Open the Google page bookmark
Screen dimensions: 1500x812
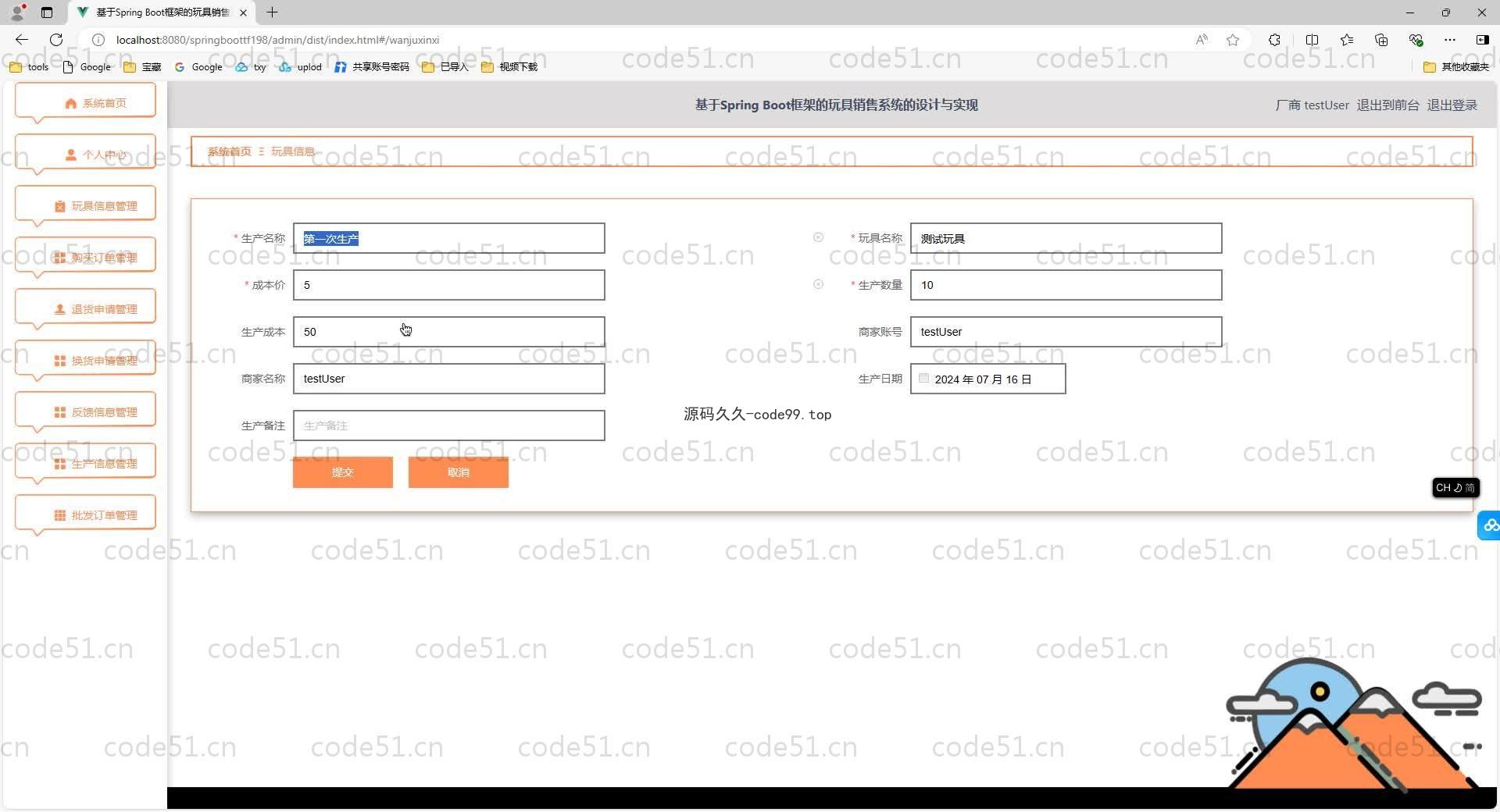click(87, 67)
